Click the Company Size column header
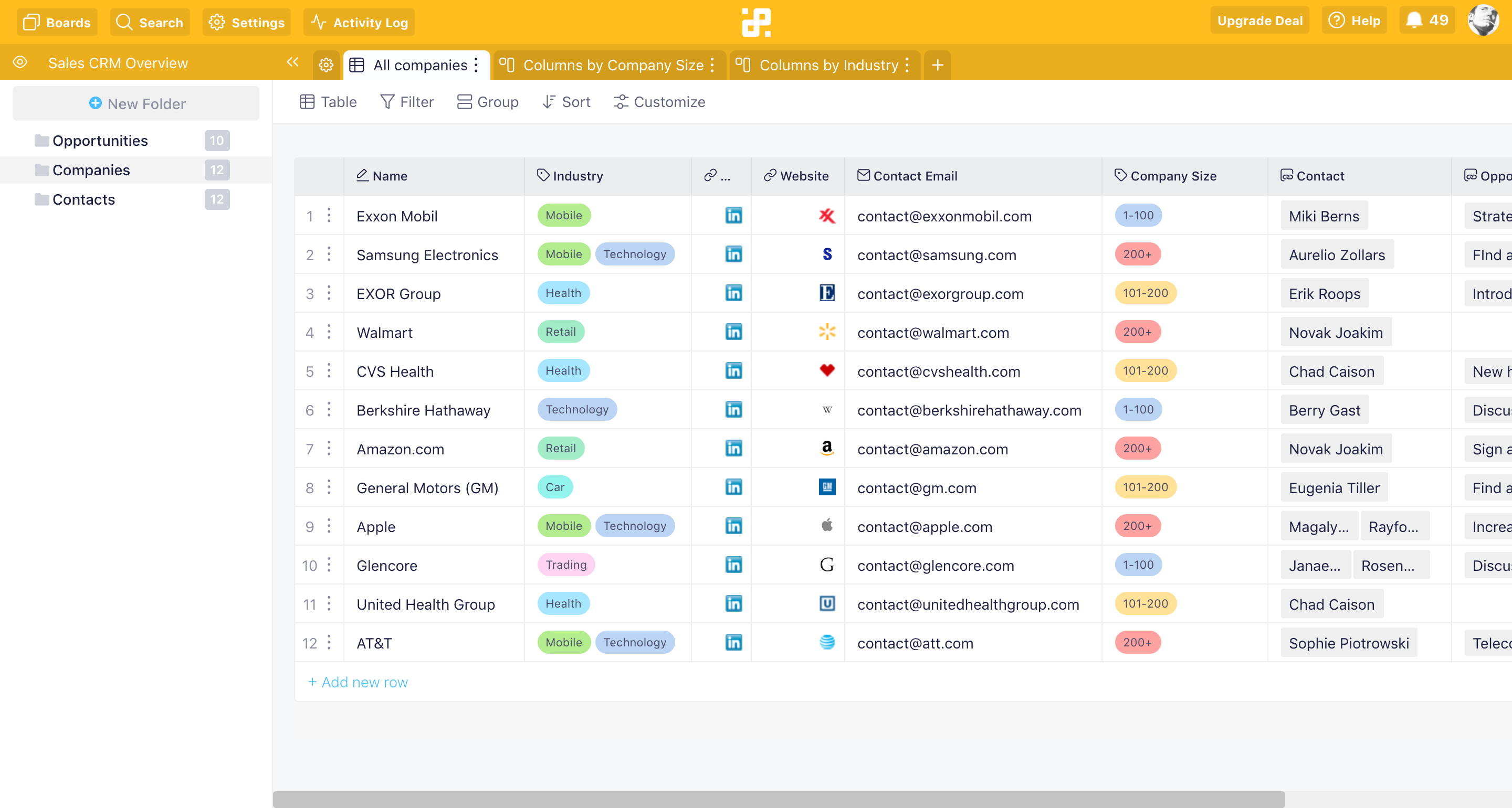Screen dimensions: 1512x808 pyautogui.click(x=1184, y=176)
